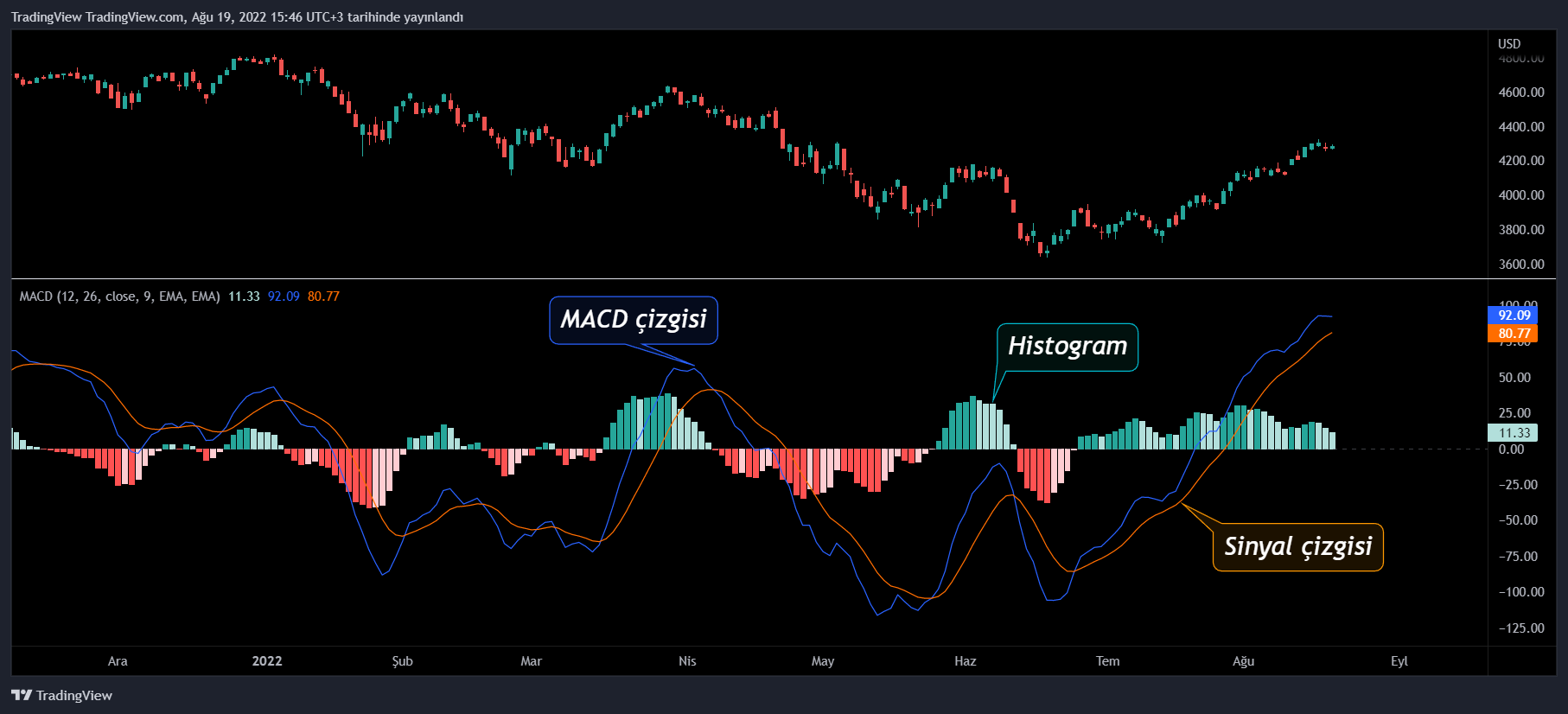Click the 4200.00 price axis label
Screen dimensions: 1568x714
1521,161
